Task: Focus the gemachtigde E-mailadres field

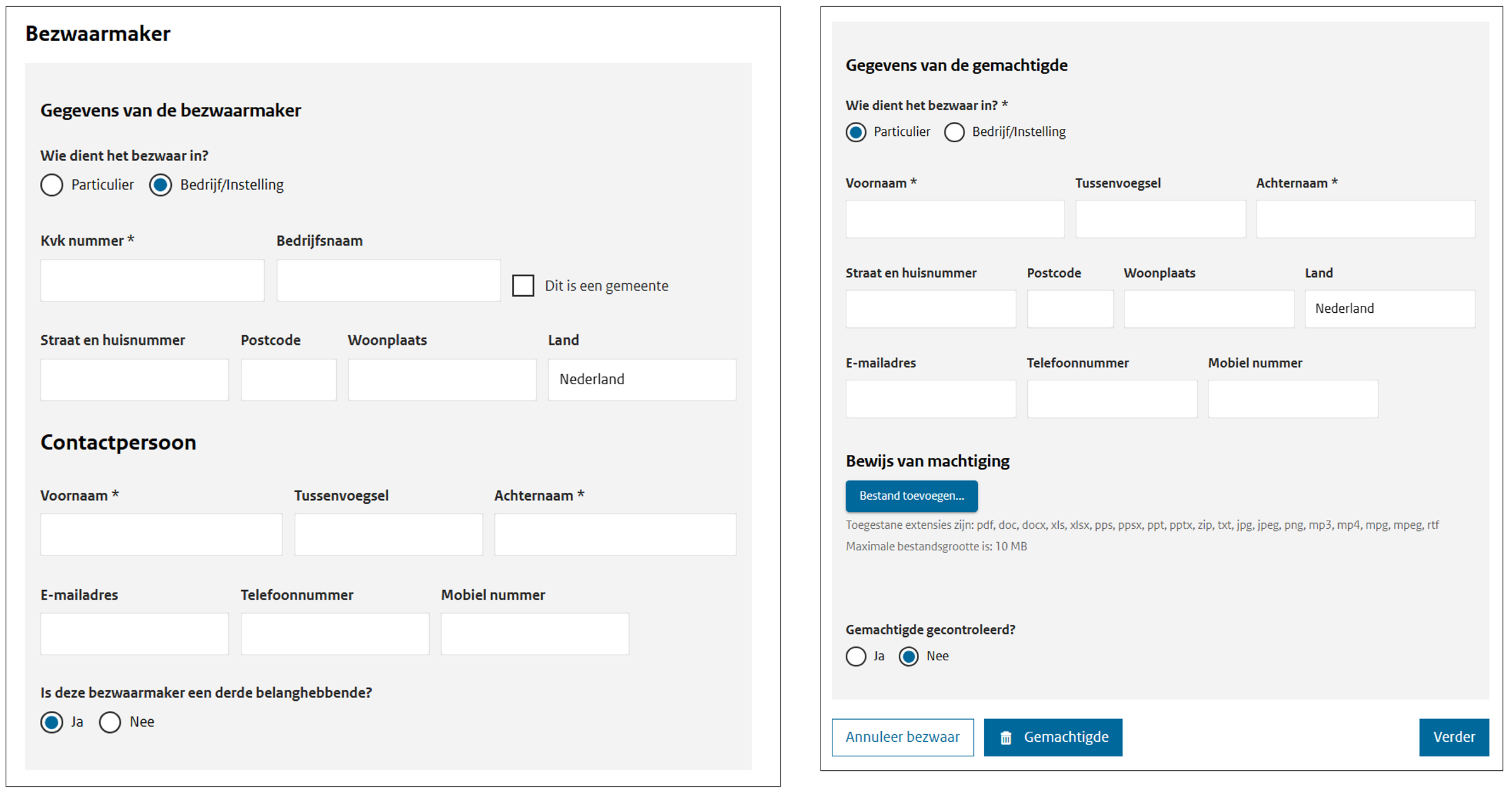Action: click(x=930, y=399)
